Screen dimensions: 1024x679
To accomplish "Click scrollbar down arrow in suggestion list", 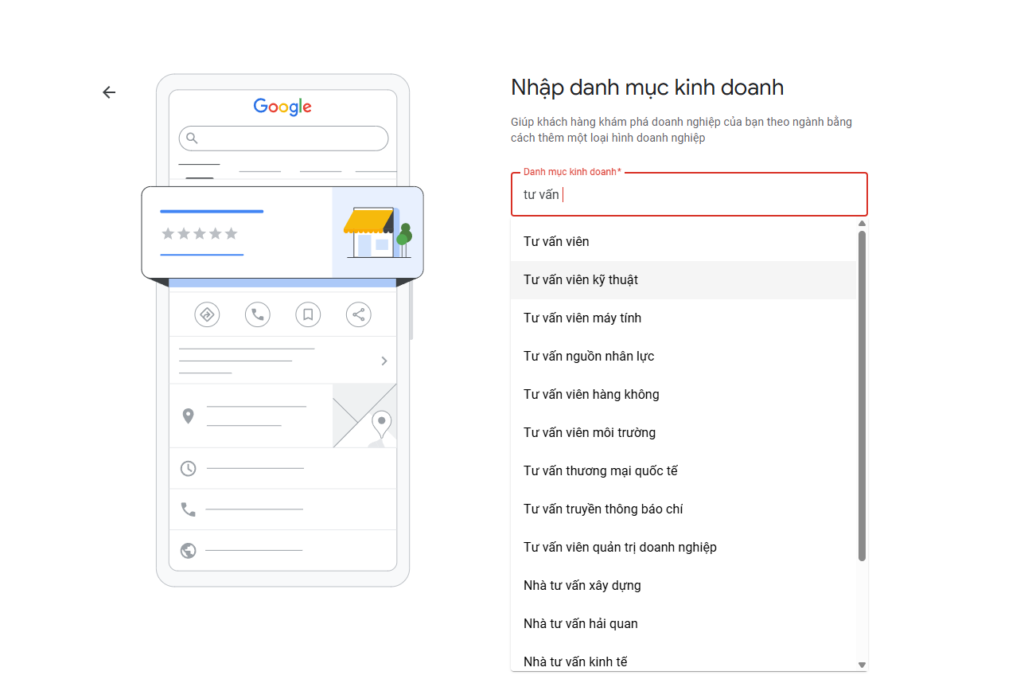I will [862, 665].
